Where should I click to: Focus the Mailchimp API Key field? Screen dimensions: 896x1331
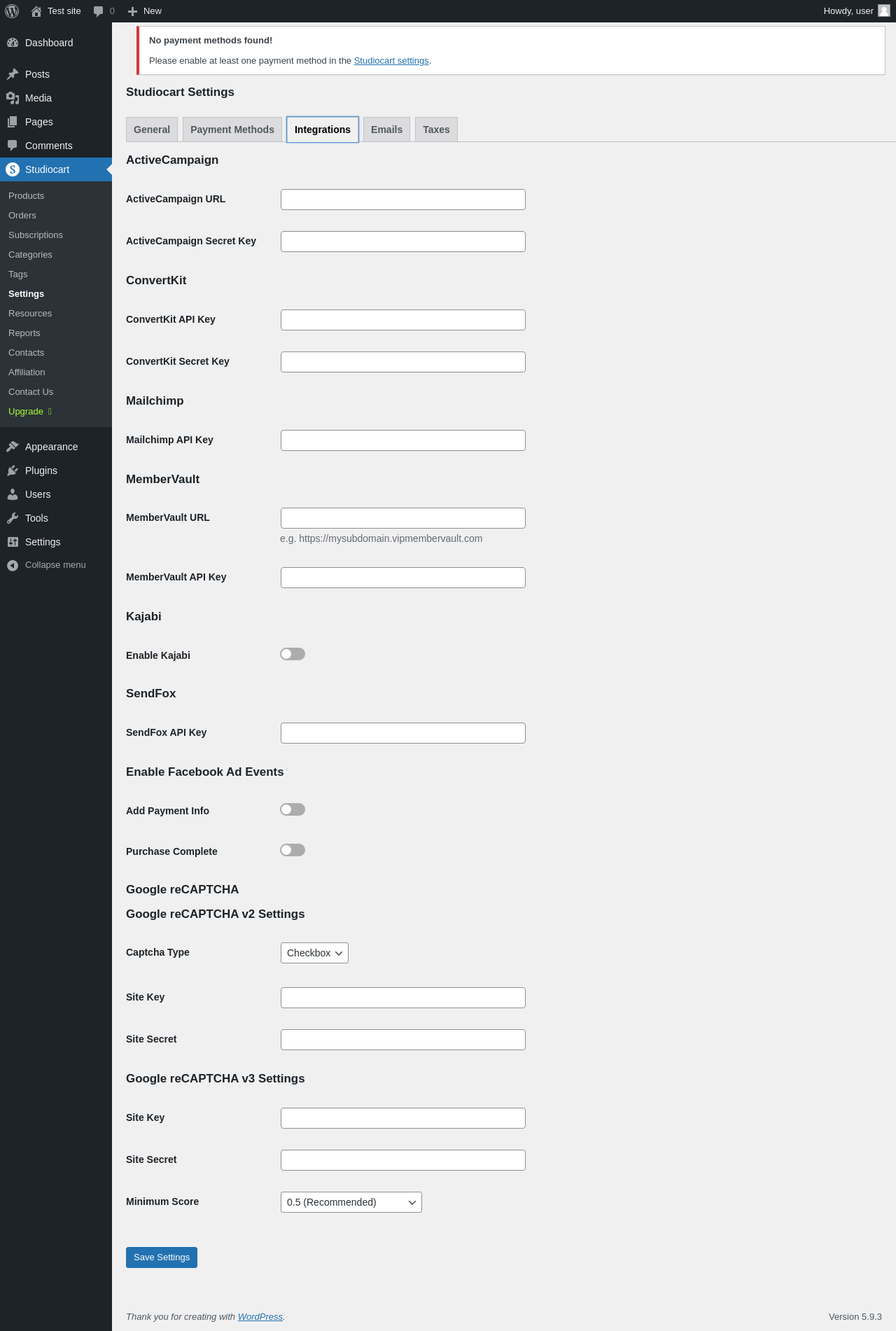(x=403, y=440)
